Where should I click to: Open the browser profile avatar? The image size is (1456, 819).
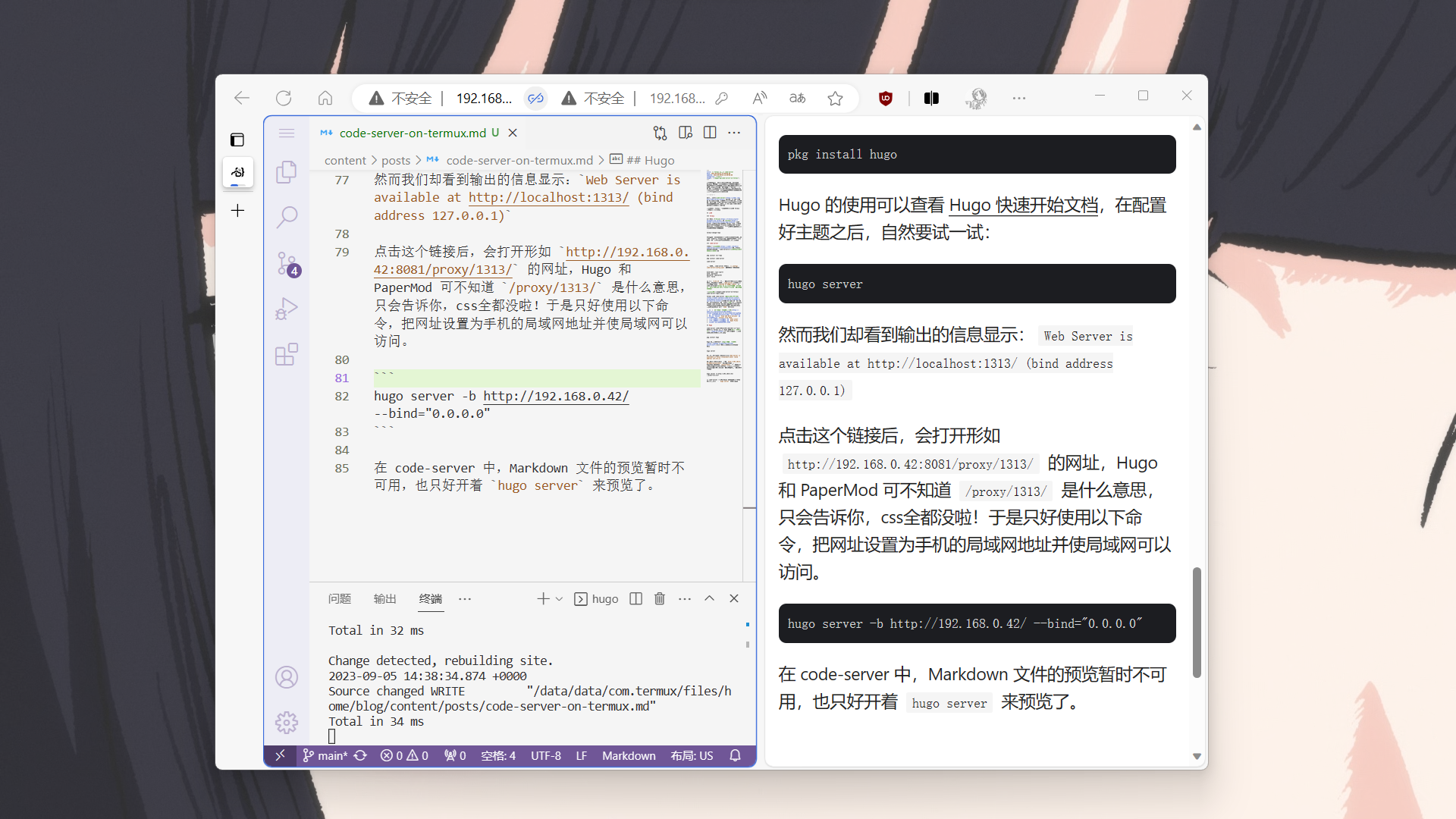977,98
